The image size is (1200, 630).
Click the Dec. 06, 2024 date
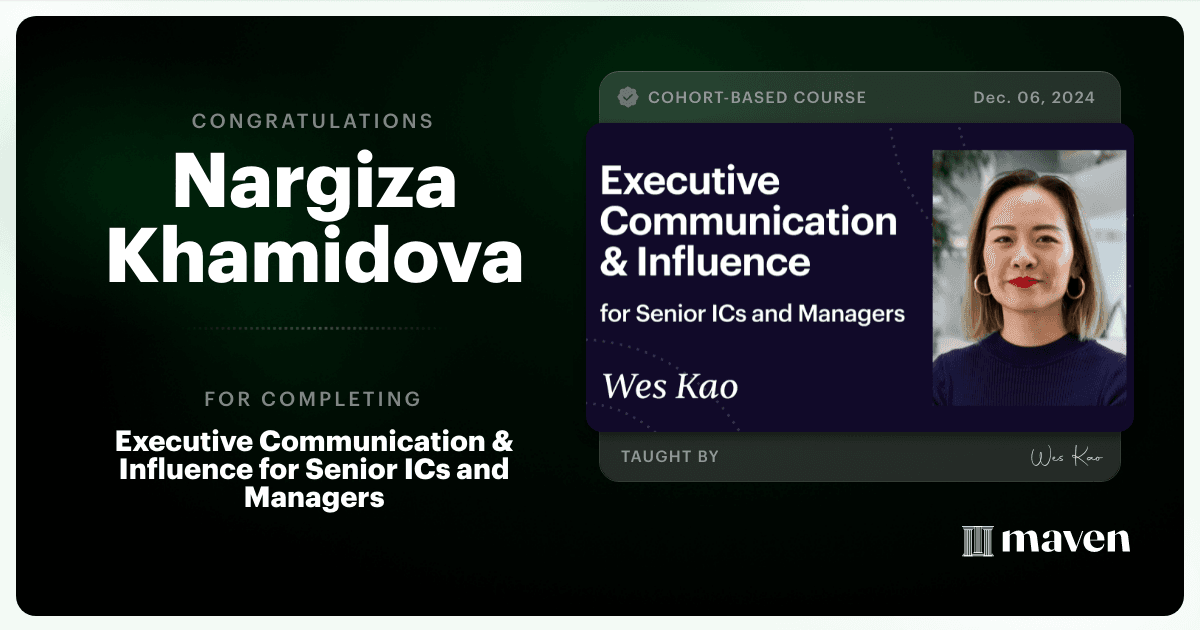point(1034,98)
